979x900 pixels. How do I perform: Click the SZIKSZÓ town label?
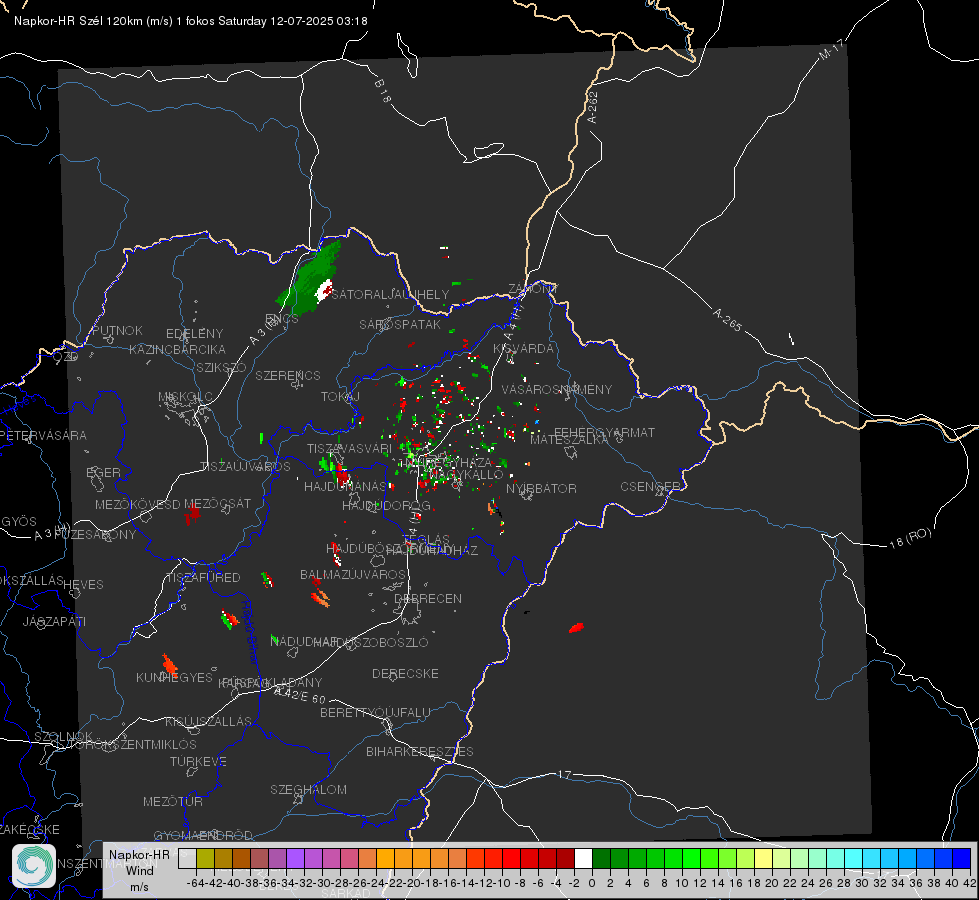click(x=221, y=367)
